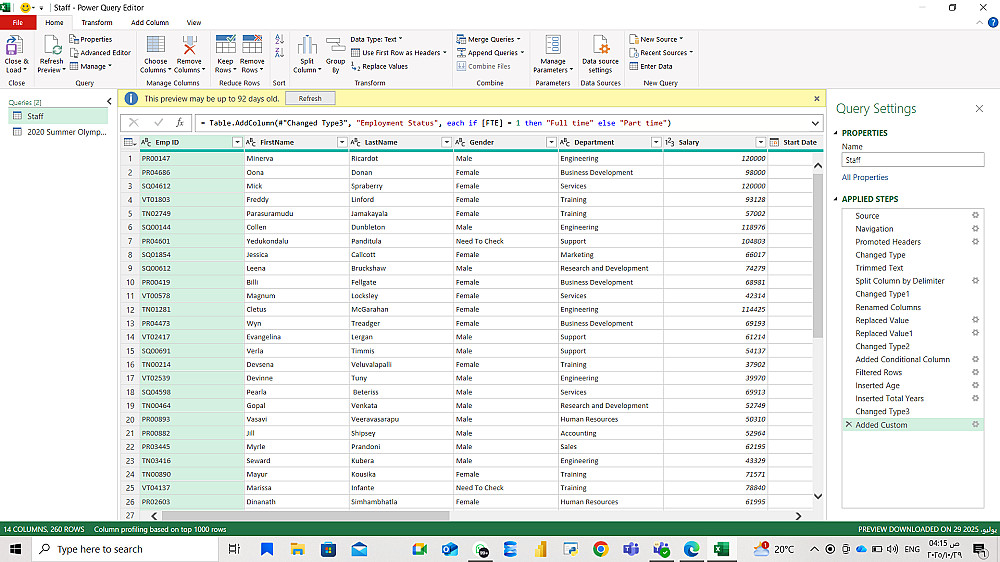1000x562 pixels.
Task: Click the Refresh button in yellow banner
Action: pos(310,99)
